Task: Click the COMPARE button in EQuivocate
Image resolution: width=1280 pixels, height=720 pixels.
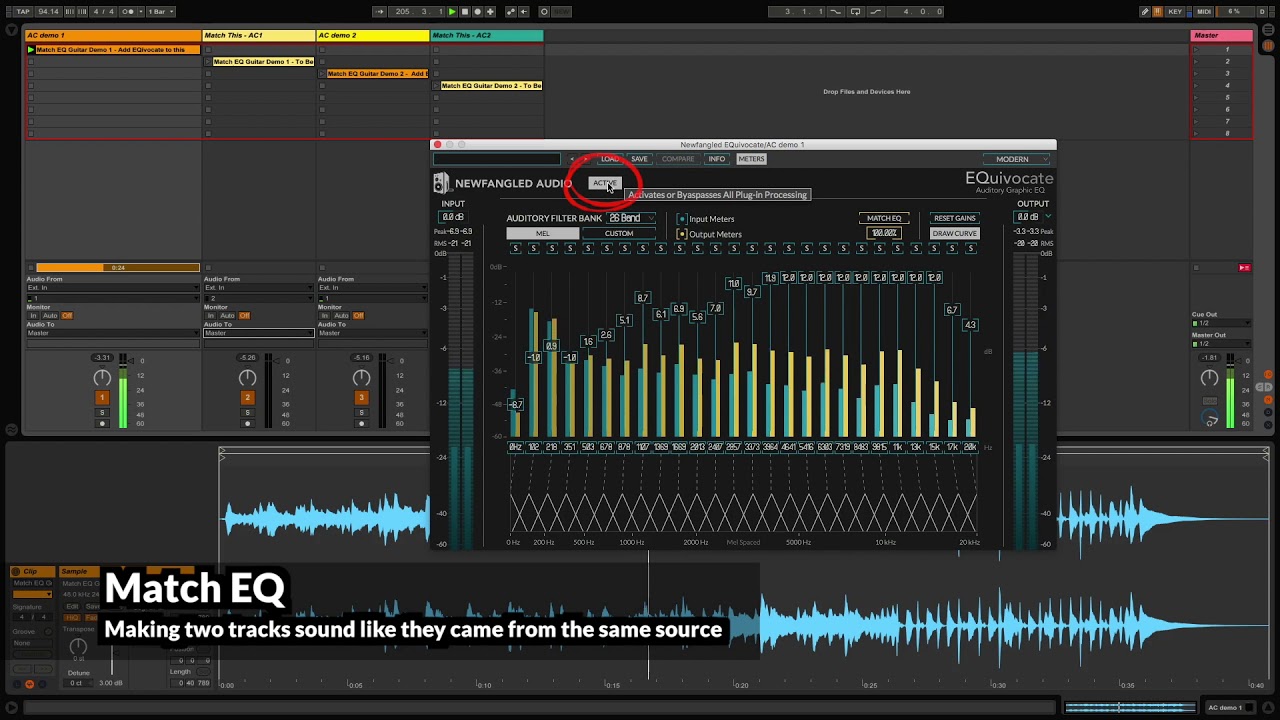Action: click(677, 159)
